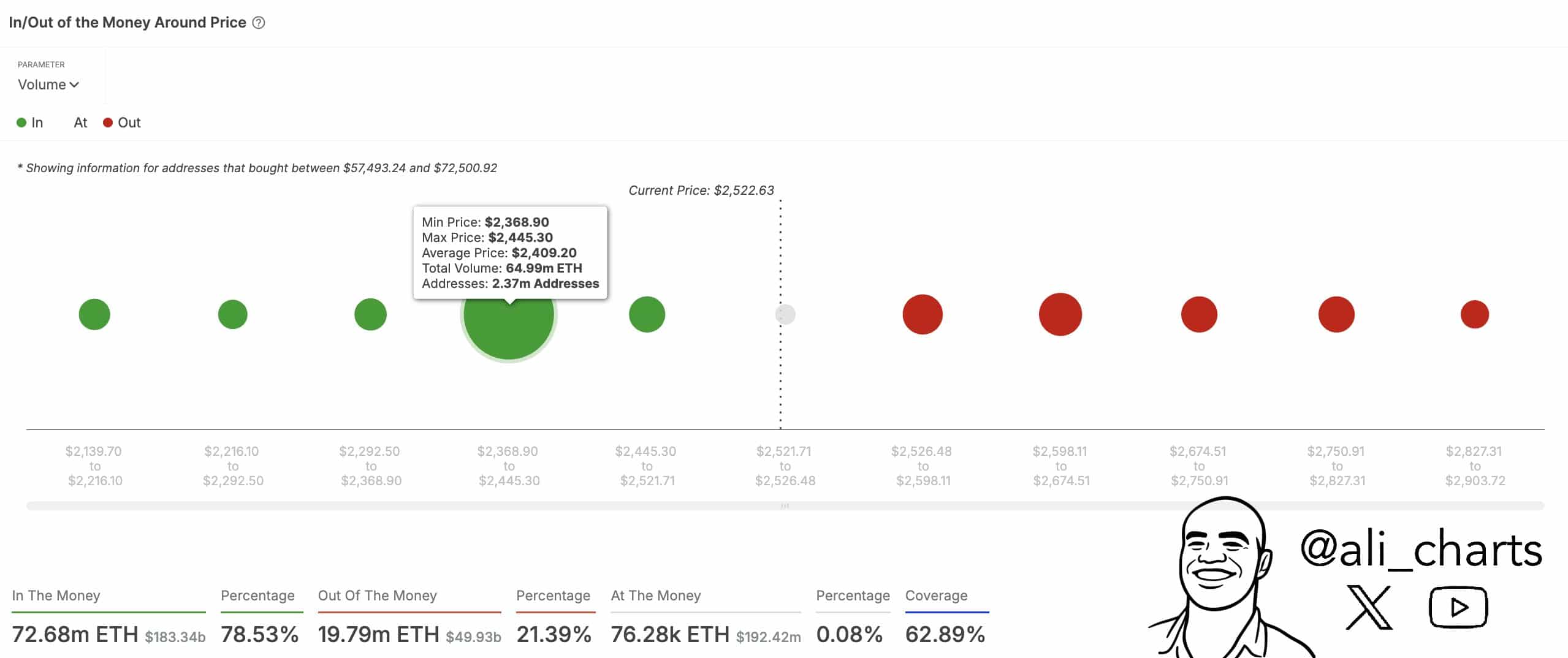Click the green bubble for $2,445.30 to $2,521.71
1568x658 pixels.
pos(647,314)
